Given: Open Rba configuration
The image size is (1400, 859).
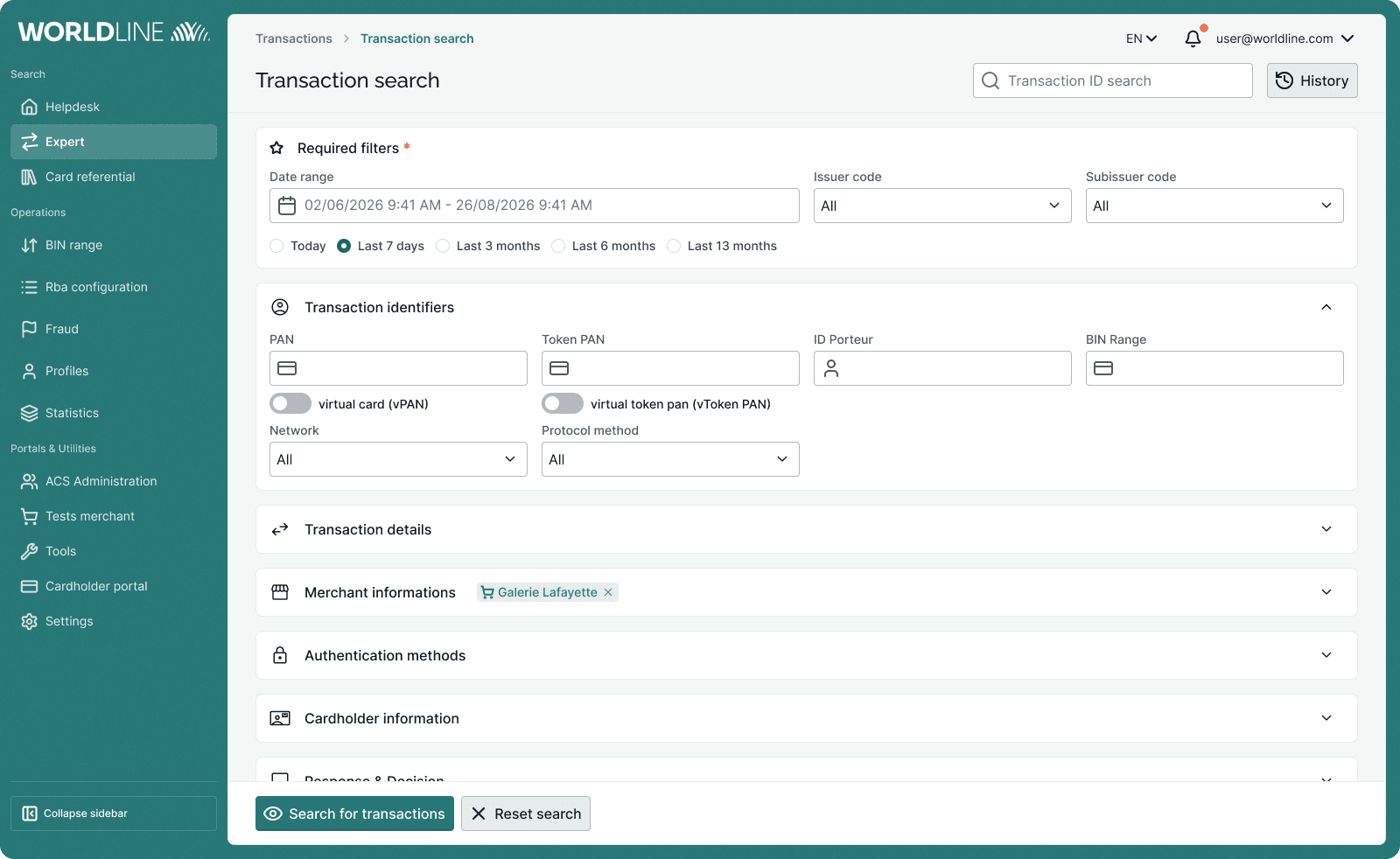Looking at the screenshot, I should point(114,287).
